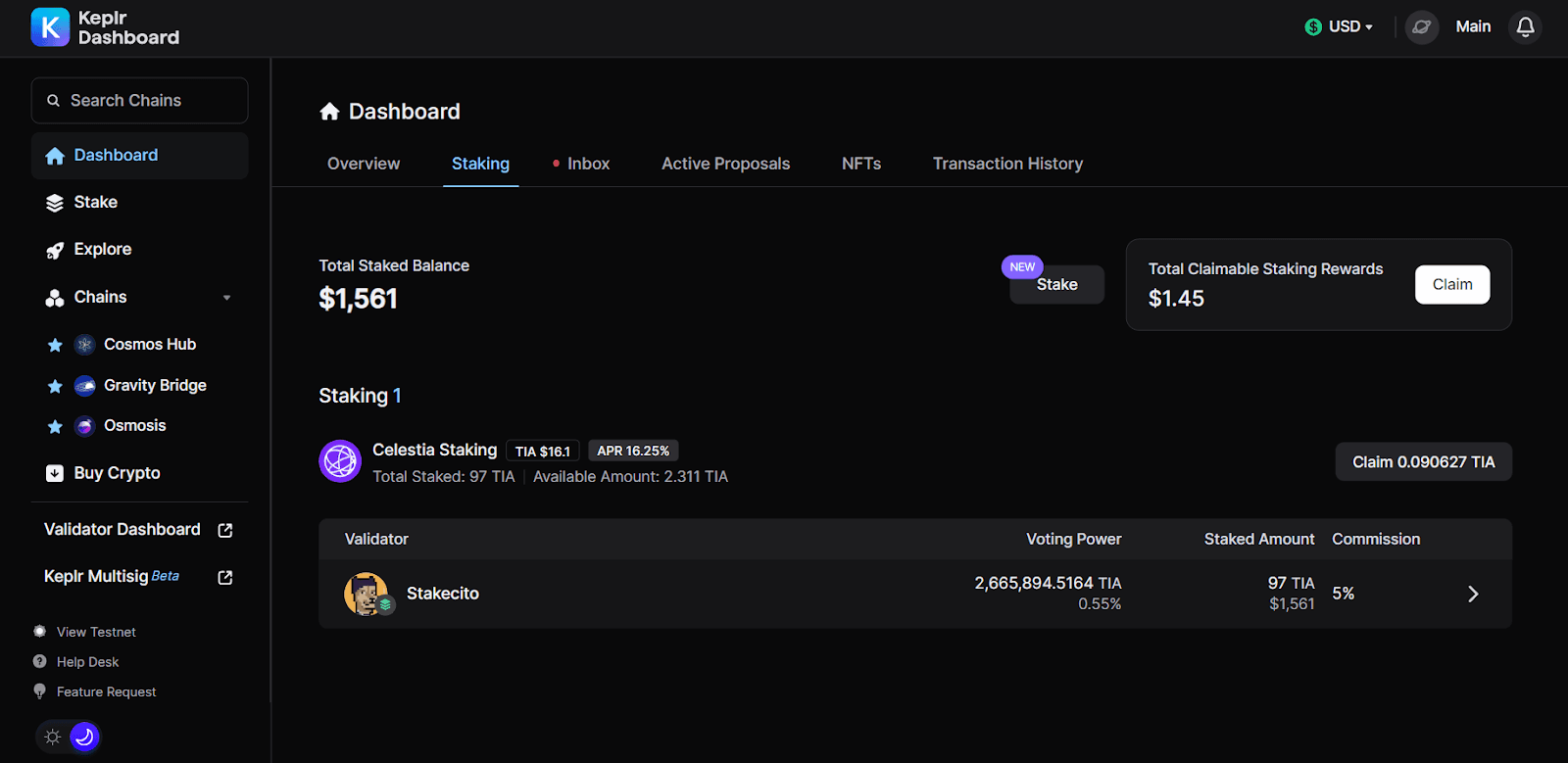The width and height of the screenshot is (1568, 763).
Task: Click the Claim rewards button
Action: (x=1452, y=285)
